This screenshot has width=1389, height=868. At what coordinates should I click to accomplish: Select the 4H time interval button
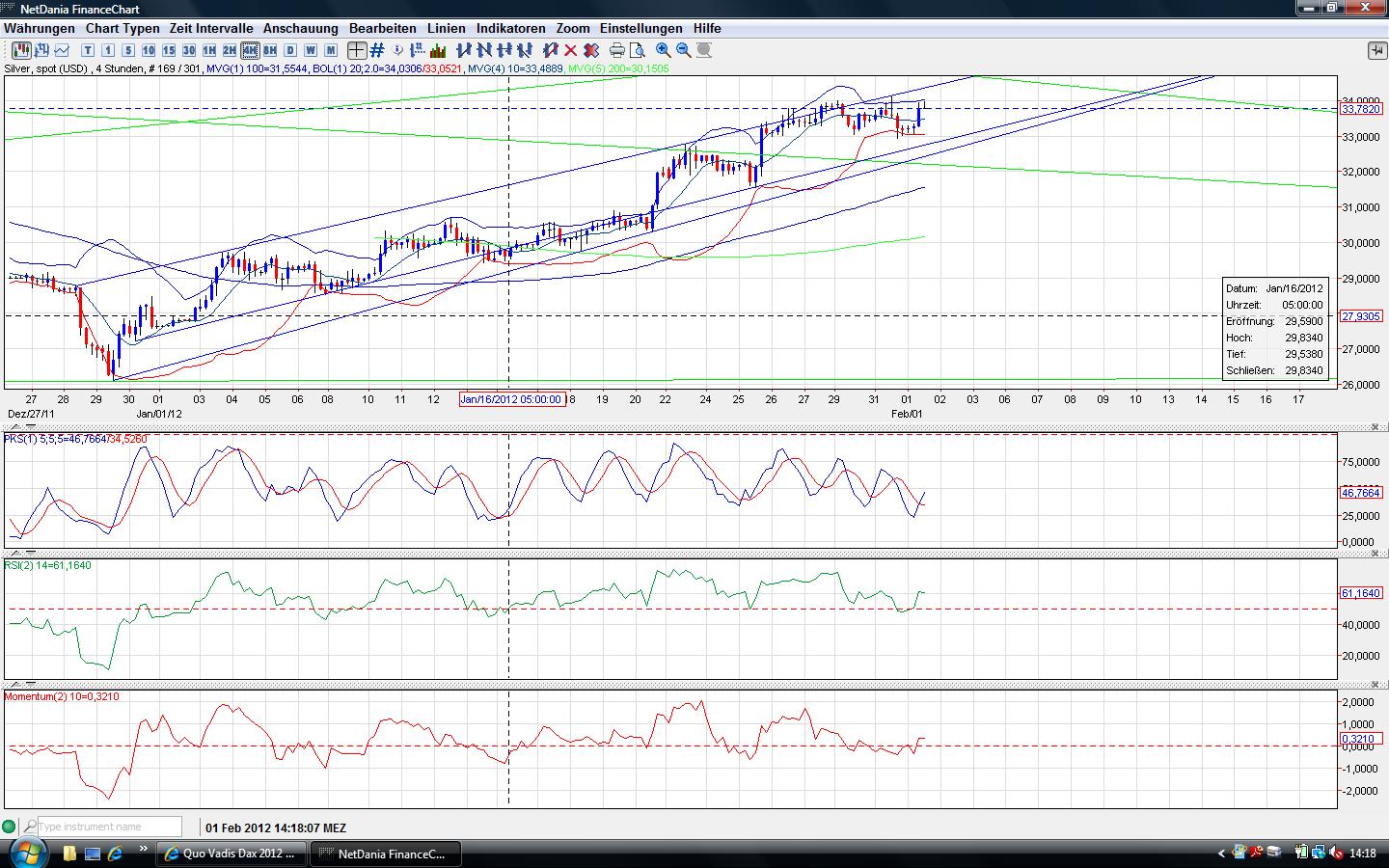click(x=250, y=50)
